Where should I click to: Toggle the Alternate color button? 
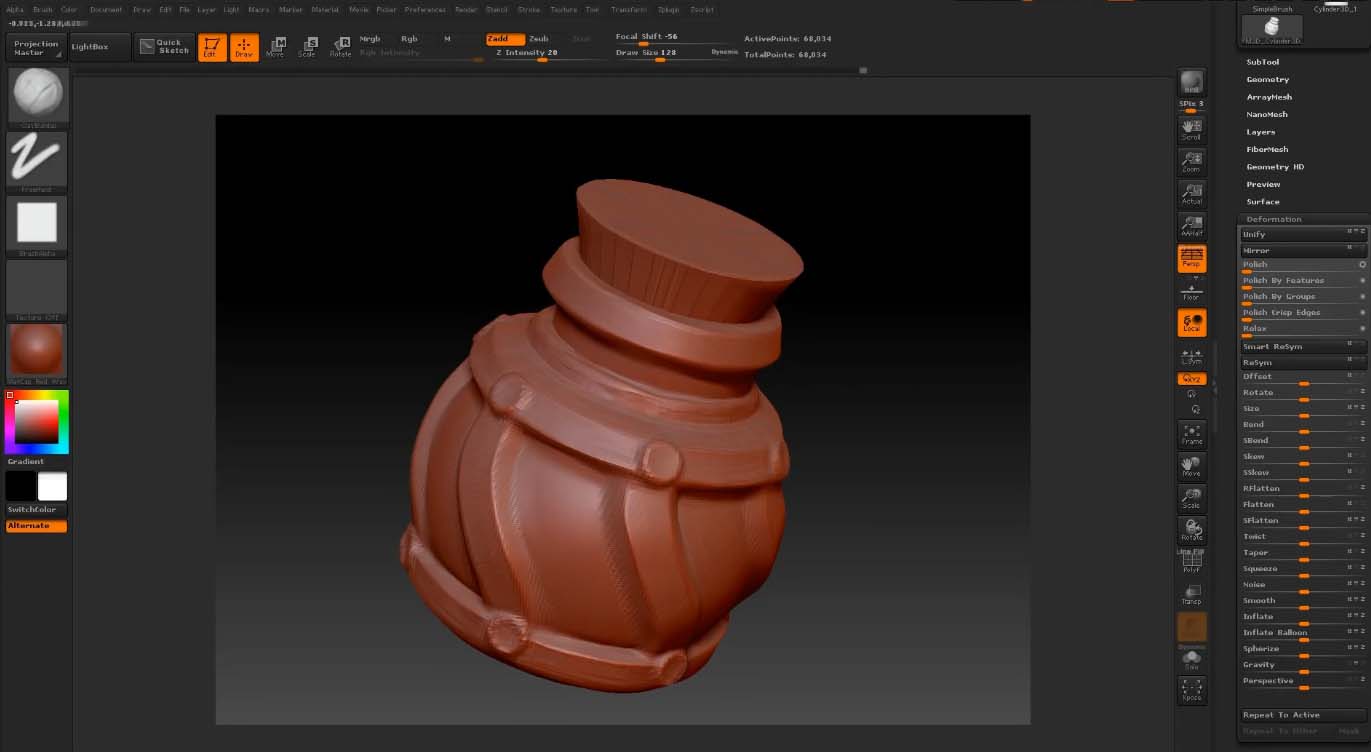coord(37,526)
